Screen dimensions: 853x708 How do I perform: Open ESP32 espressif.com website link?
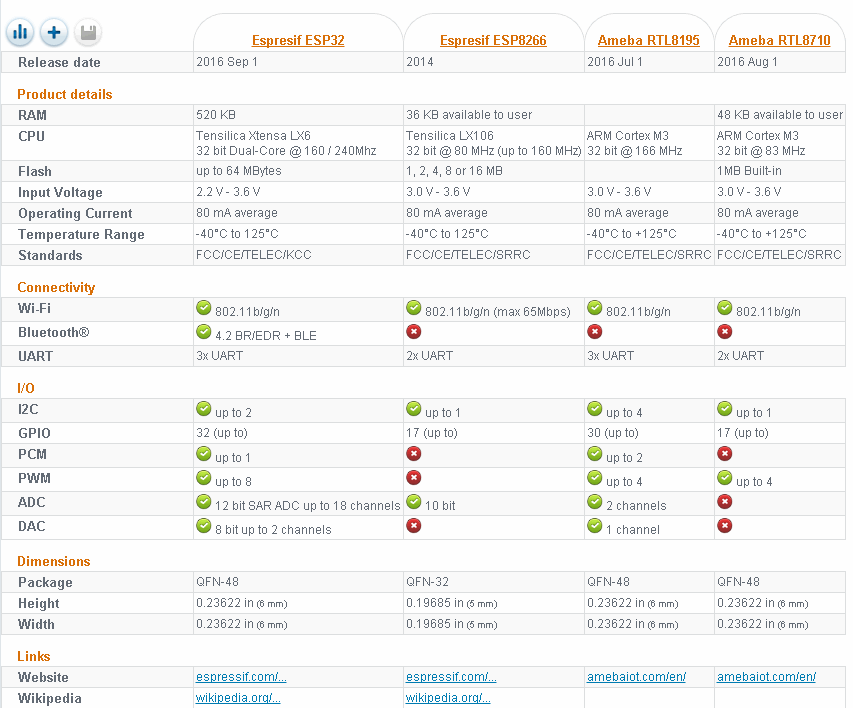241,676
